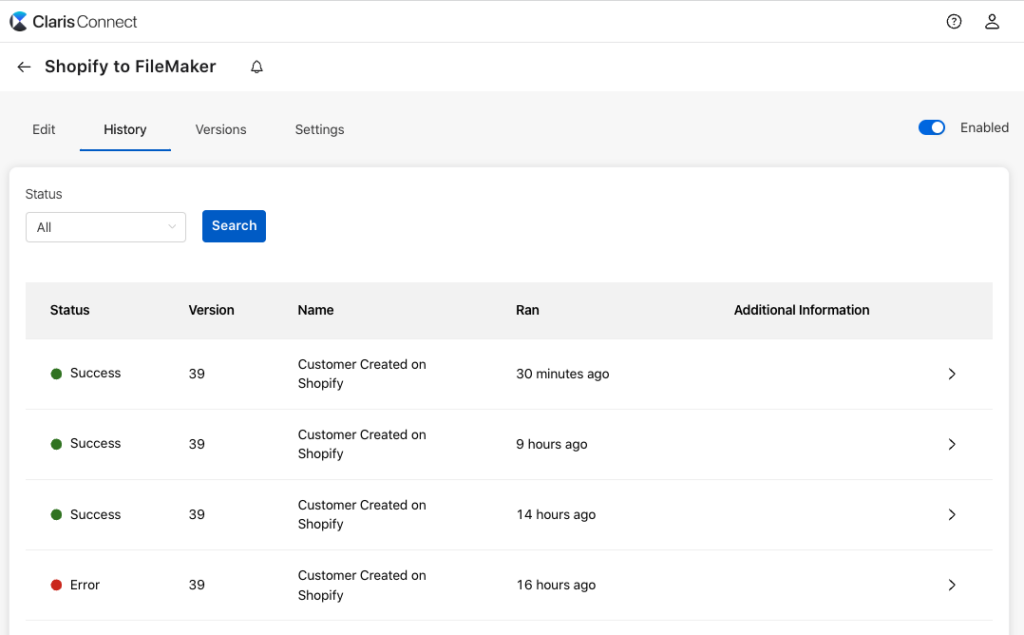Open the Versions tab
Image resolution: width=1024 pixels, height=635 pixels.
tap(221, 129)
